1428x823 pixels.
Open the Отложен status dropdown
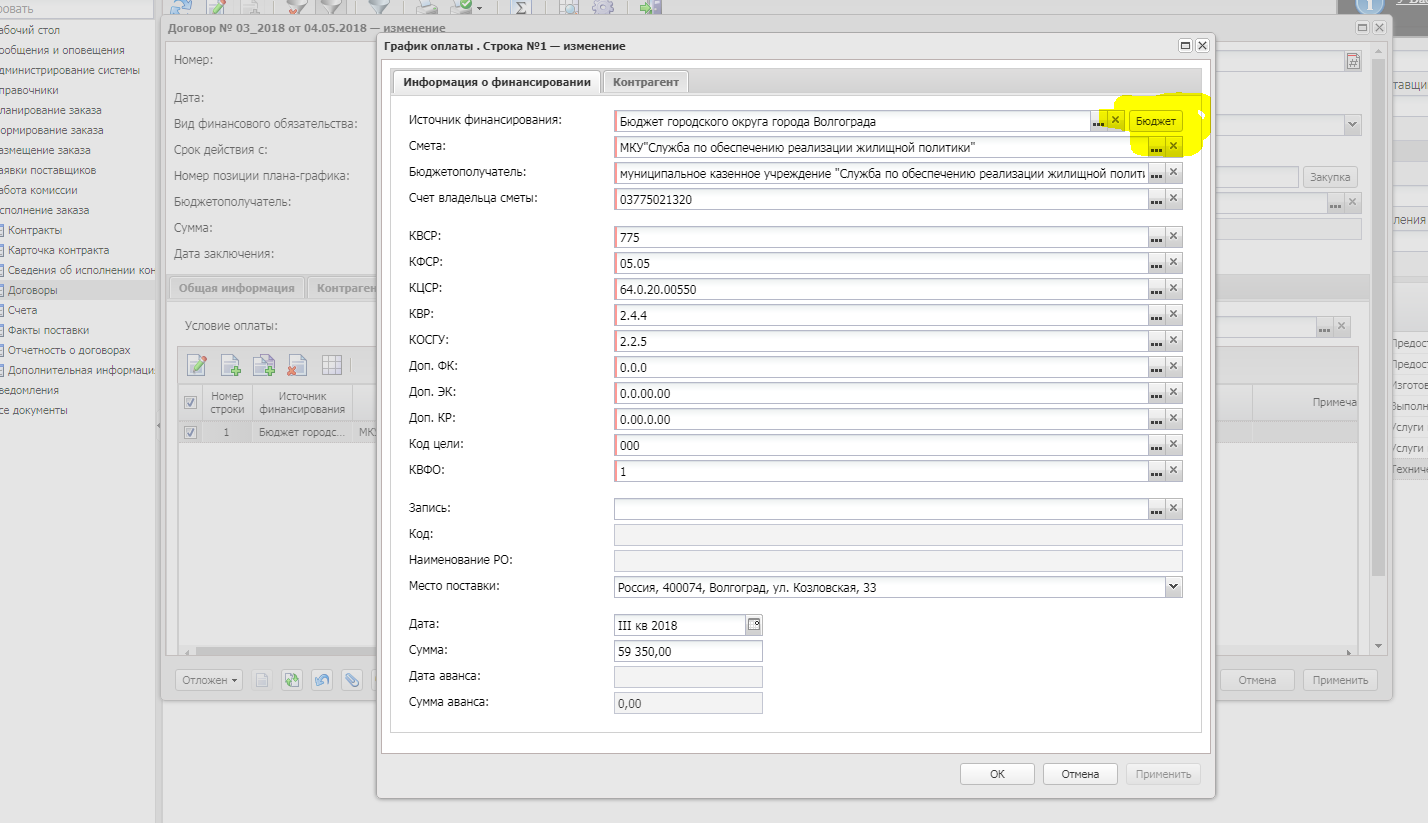(209, 680)
